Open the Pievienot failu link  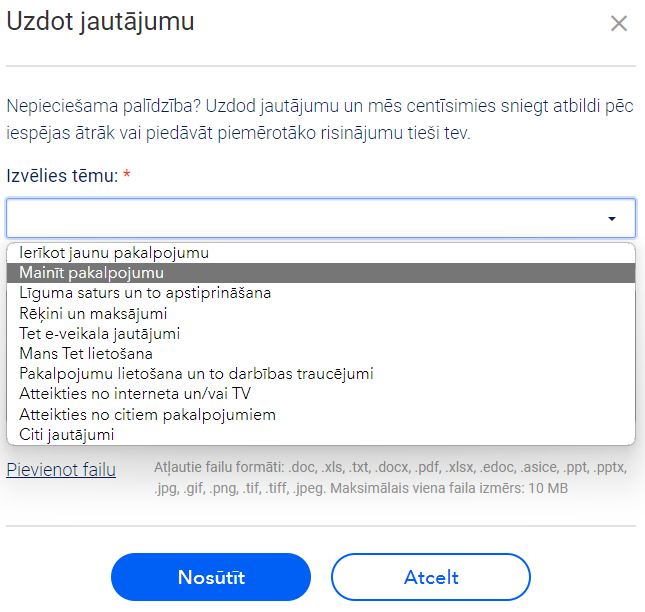point(61,470)
